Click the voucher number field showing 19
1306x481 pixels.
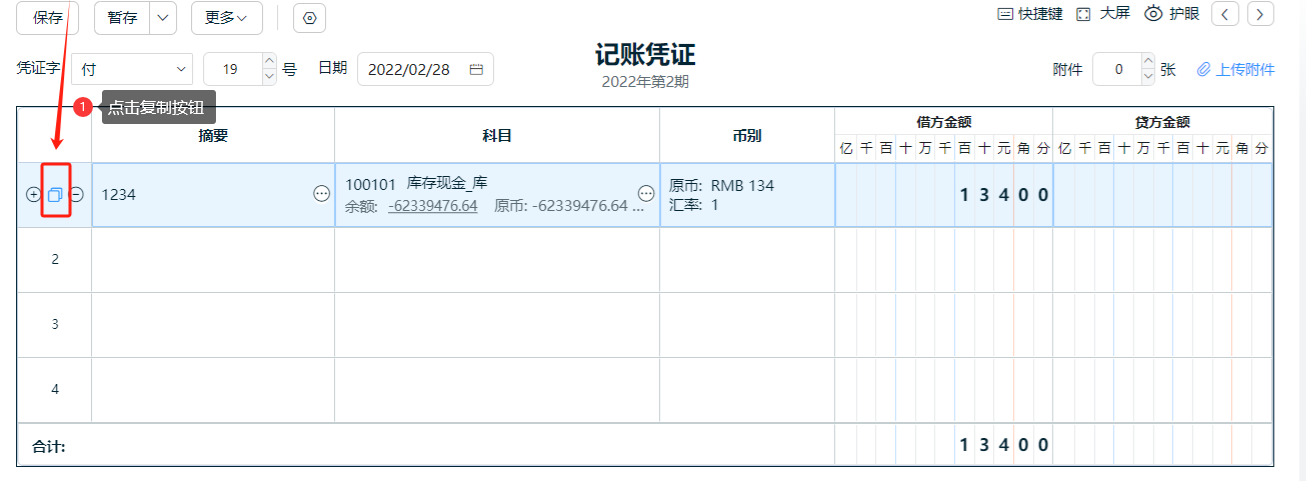[232, 70]
